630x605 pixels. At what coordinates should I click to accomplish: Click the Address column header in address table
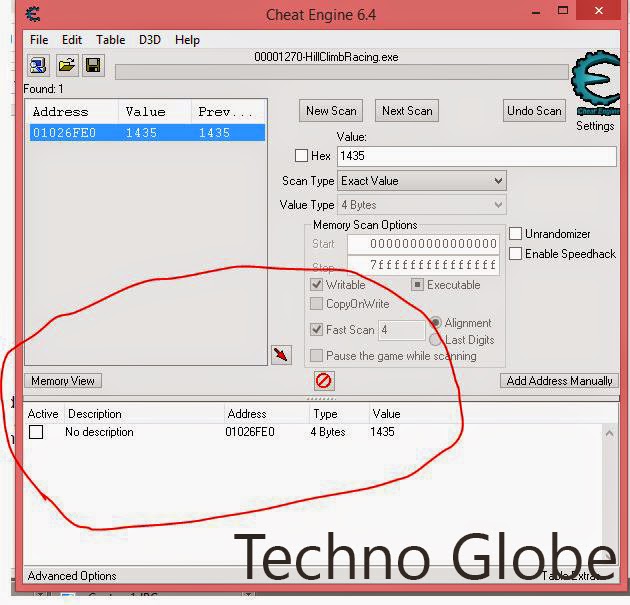pos(266,414)
